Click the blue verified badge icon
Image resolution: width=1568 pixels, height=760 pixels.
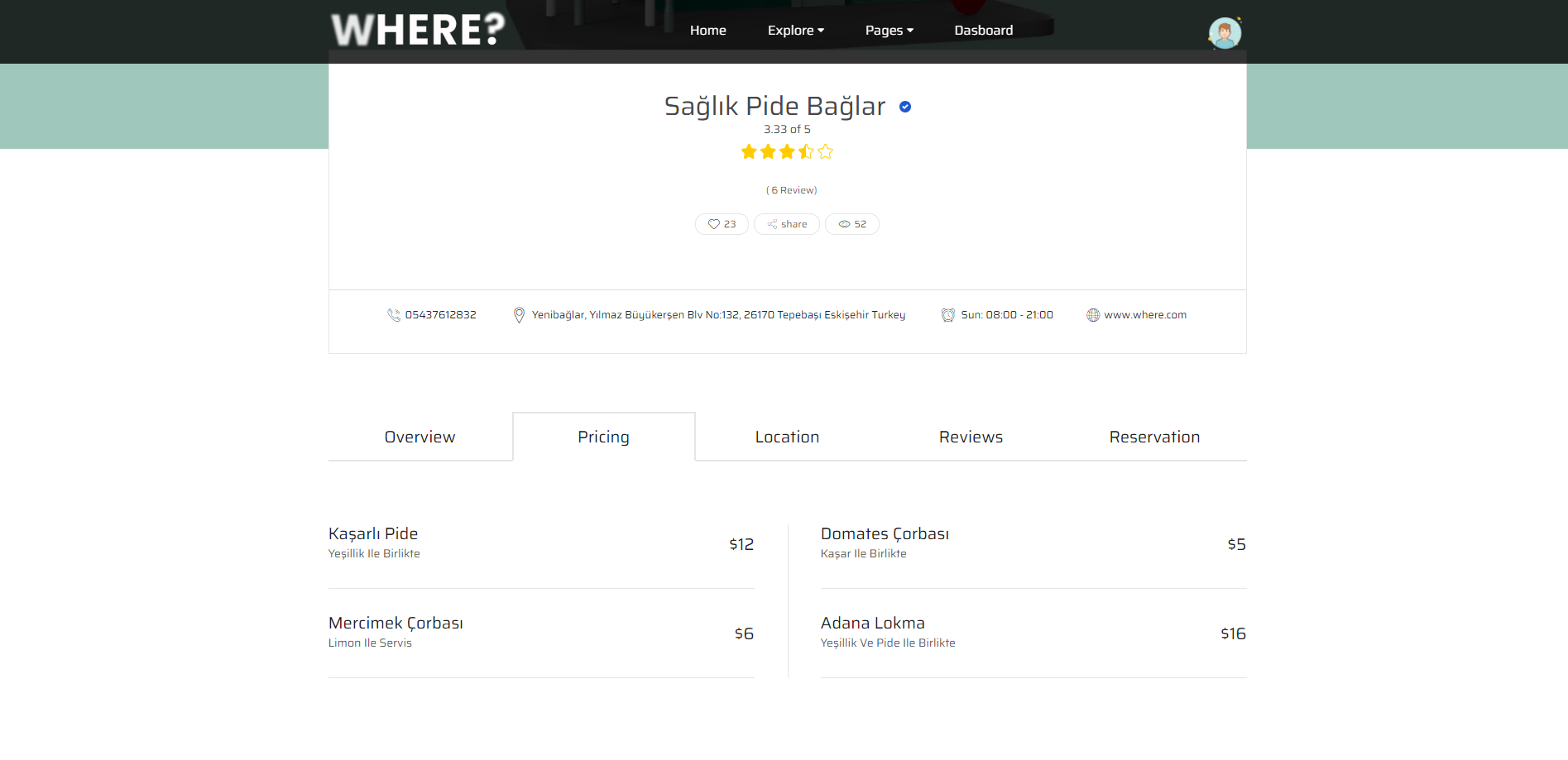[905, 107]
